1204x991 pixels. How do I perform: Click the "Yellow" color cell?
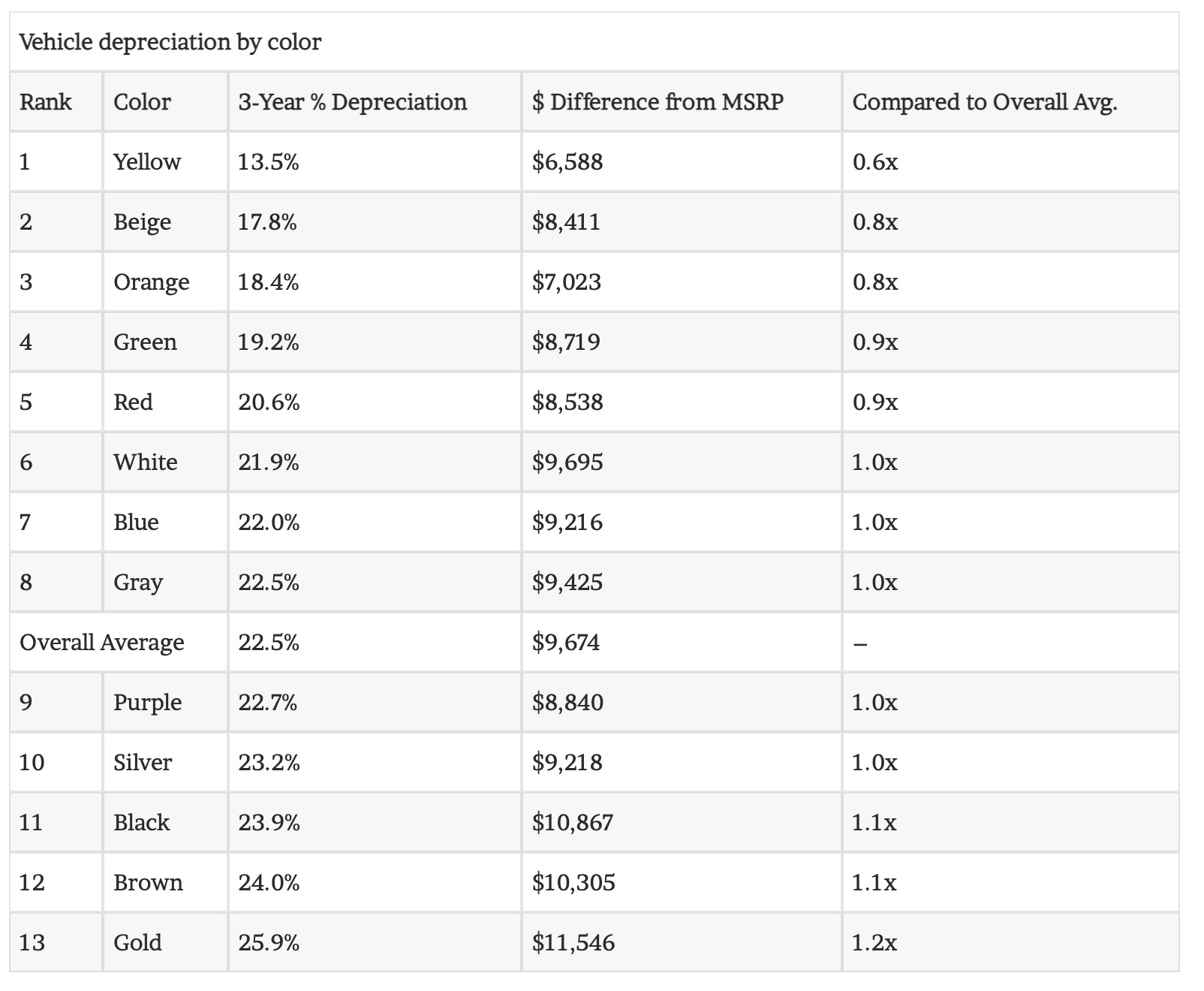point(147,162)
